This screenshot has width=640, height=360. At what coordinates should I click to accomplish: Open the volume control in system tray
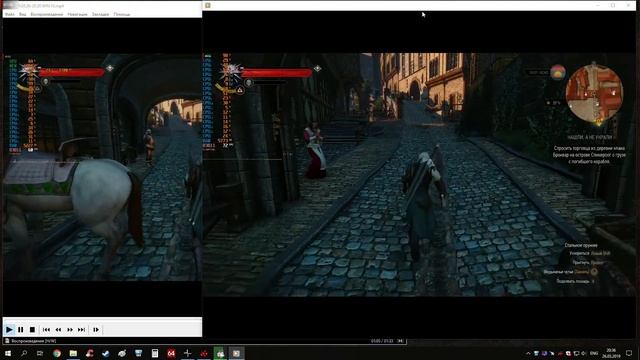[x=584, y=353]
